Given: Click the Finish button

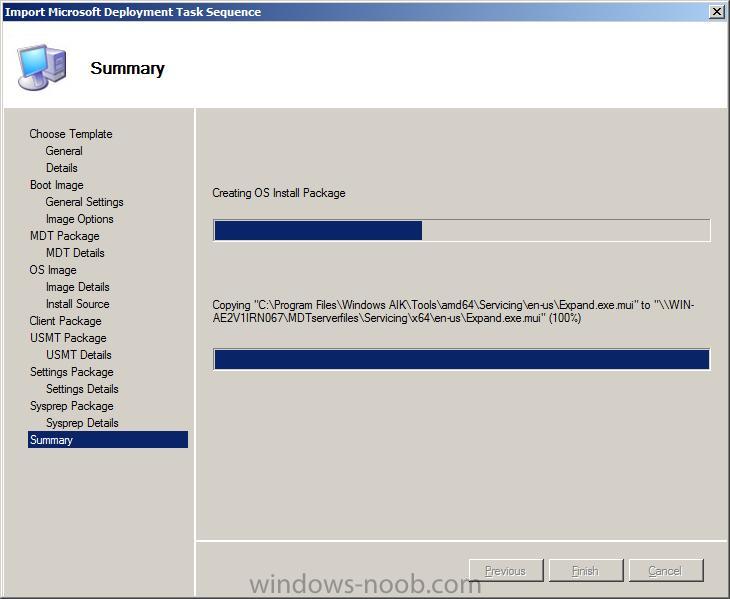Looking at the screenshot, I should [x=586, y=571].
